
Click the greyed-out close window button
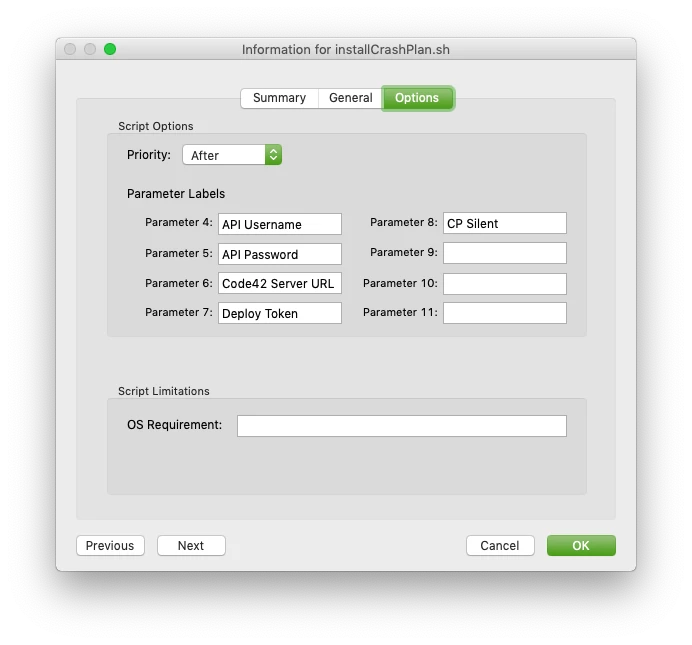70,49
